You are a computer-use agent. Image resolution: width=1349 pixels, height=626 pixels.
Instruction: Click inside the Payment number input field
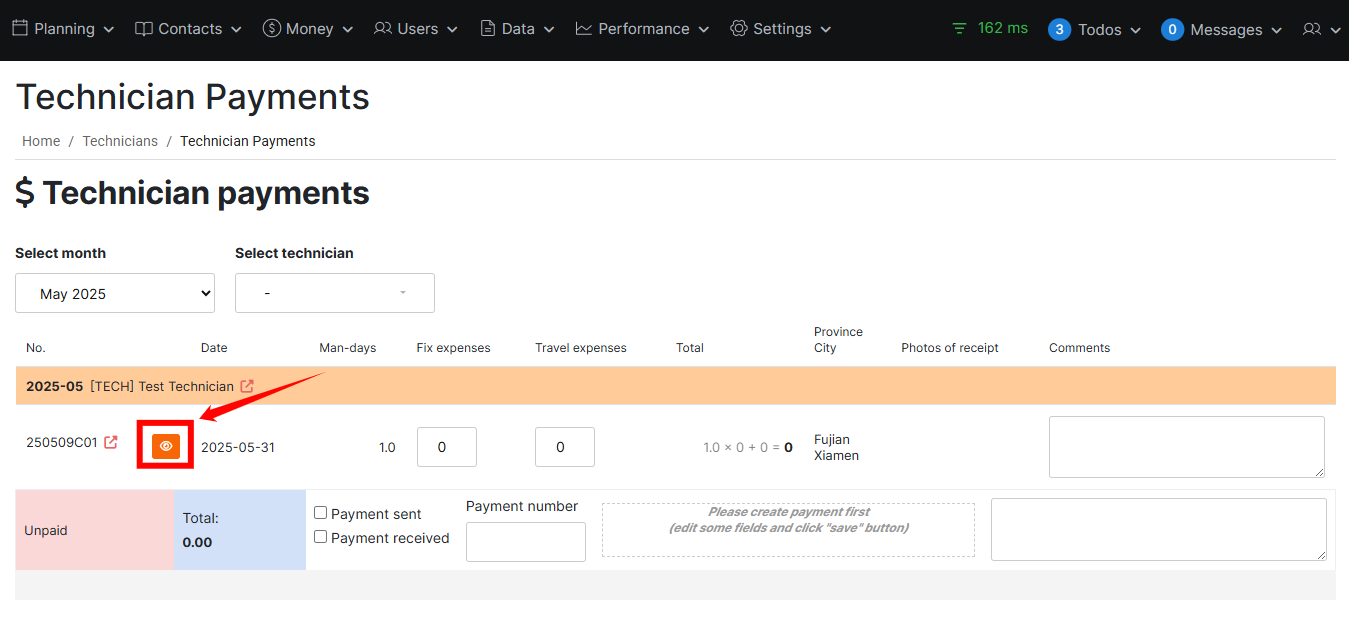click(525, 541)
